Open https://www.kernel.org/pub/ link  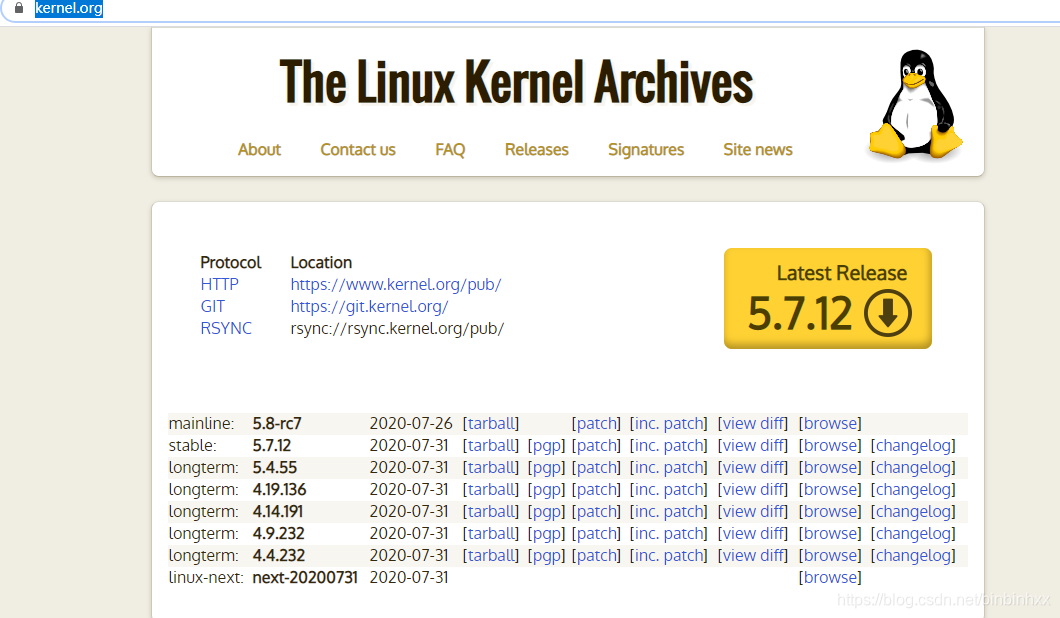[x=396, y=285]
